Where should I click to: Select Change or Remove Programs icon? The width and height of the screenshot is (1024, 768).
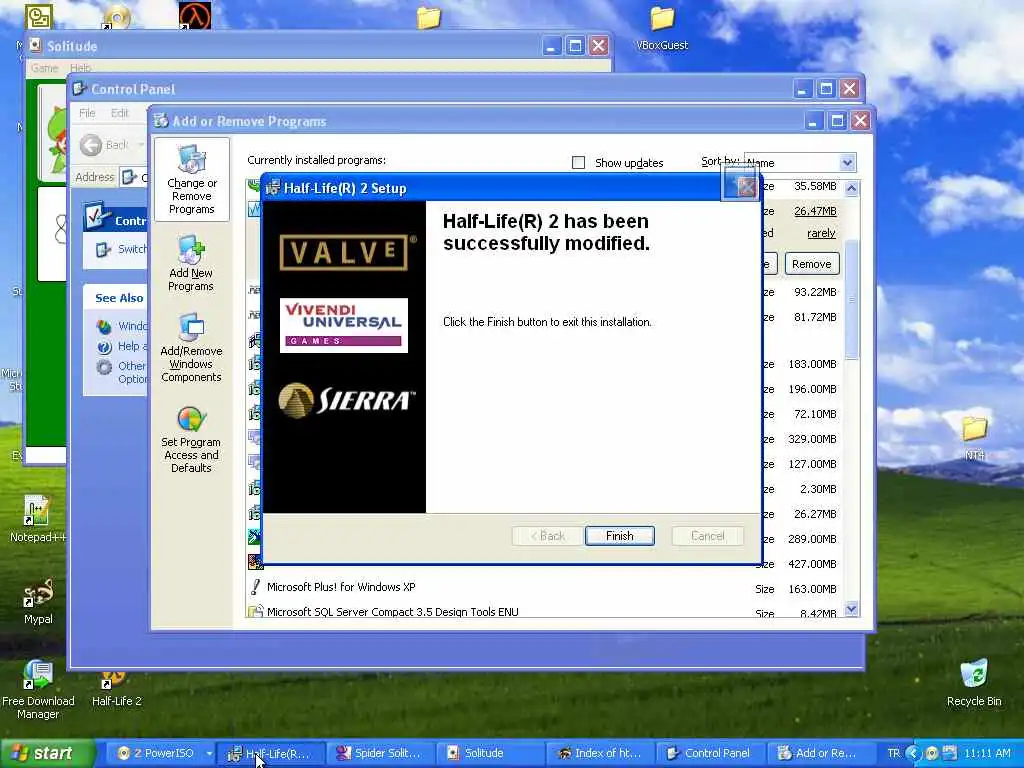point(191,180)
